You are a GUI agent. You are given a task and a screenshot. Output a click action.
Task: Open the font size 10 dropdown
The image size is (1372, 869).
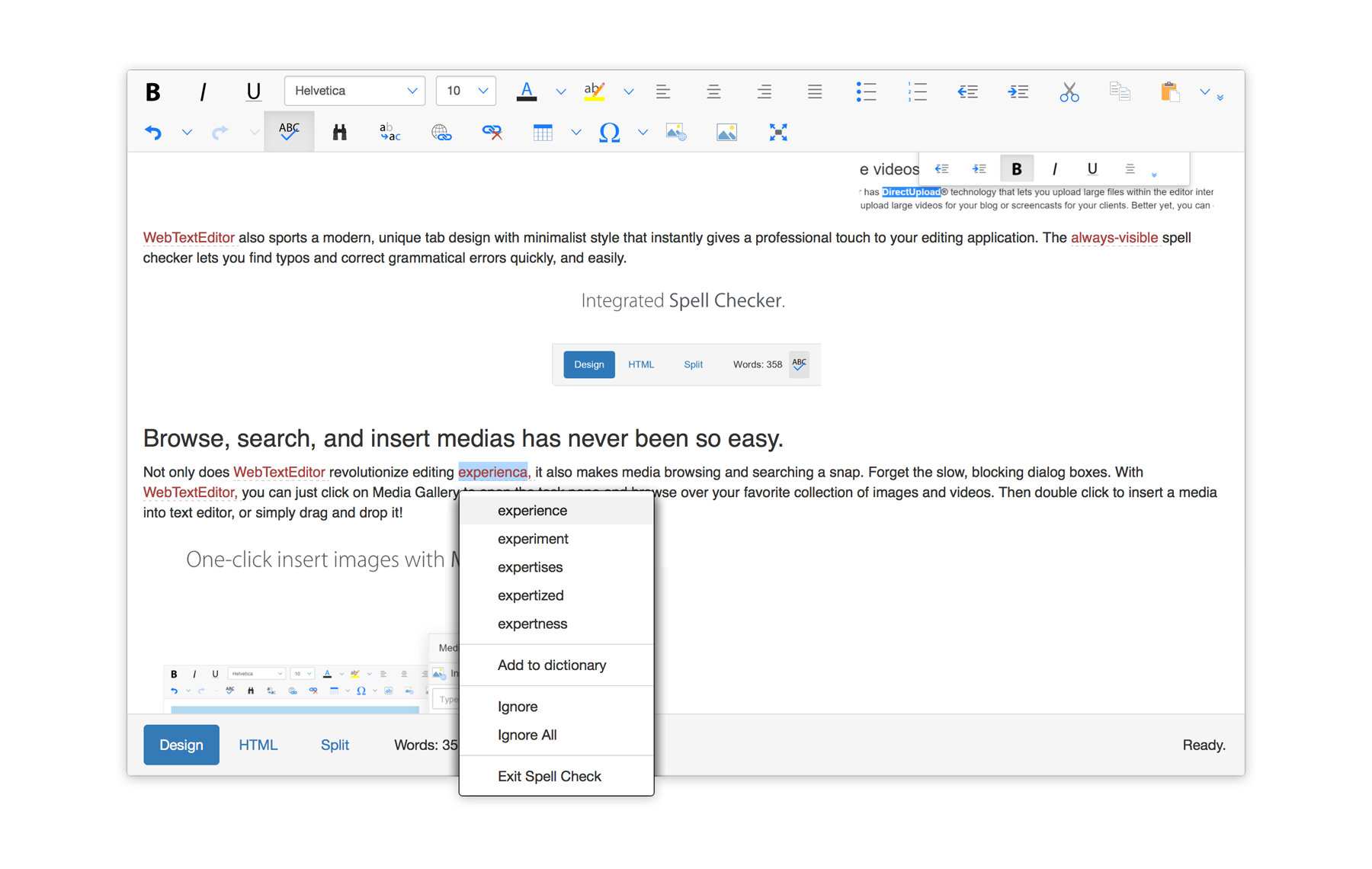[466, 91]
